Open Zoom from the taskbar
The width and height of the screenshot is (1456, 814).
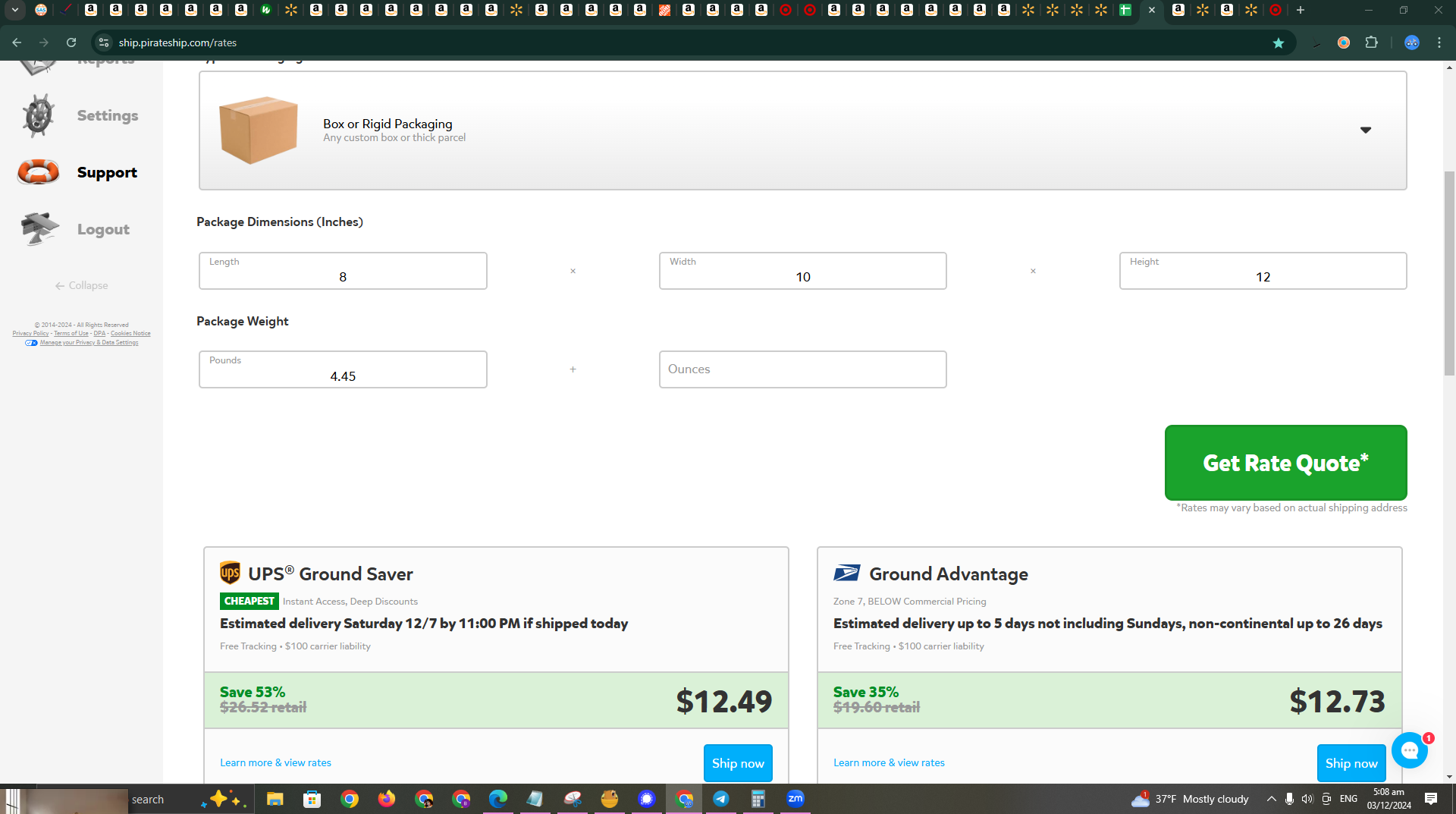795,799
